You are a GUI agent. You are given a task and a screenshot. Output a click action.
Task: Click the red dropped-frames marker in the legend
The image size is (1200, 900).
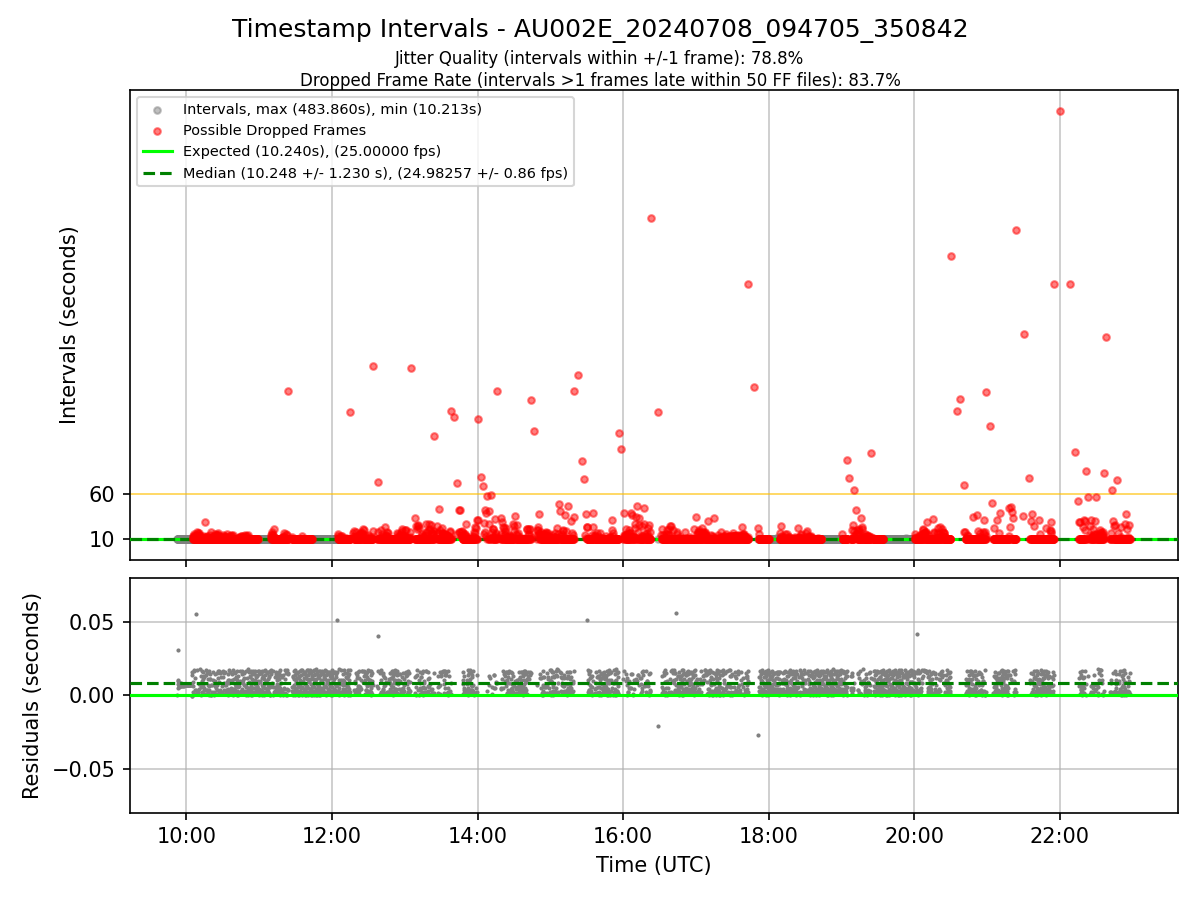(x=156, y=130)
